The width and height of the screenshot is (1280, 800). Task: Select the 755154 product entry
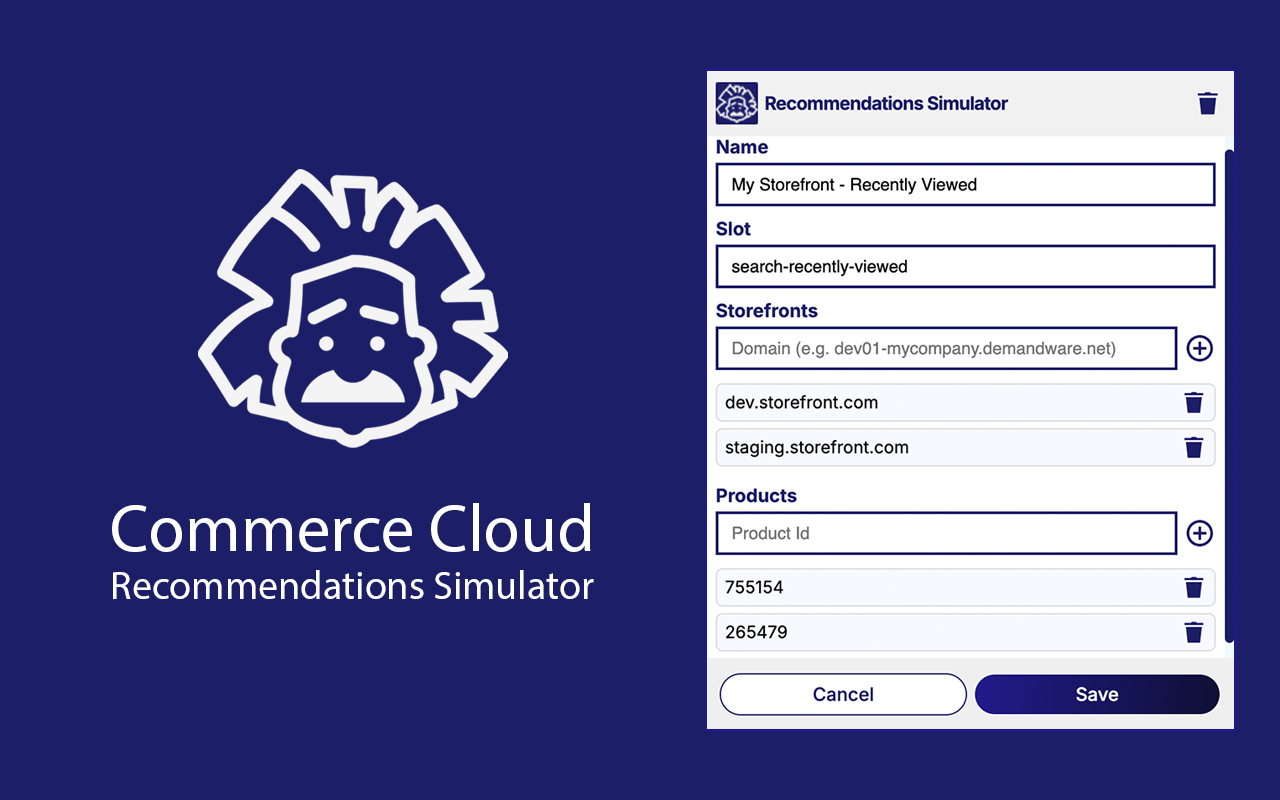[900, 587]
